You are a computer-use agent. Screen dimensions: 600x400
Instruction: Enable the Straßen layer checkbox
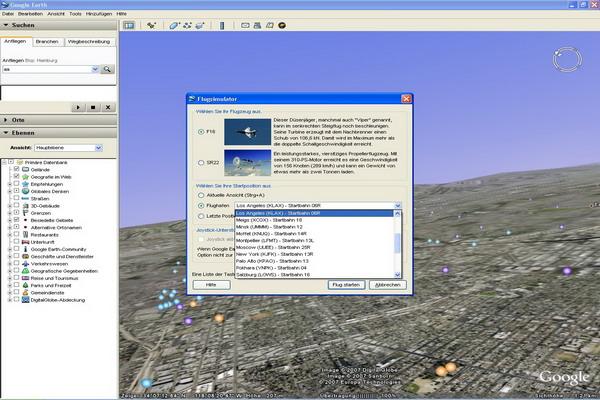tap(16, 198)
